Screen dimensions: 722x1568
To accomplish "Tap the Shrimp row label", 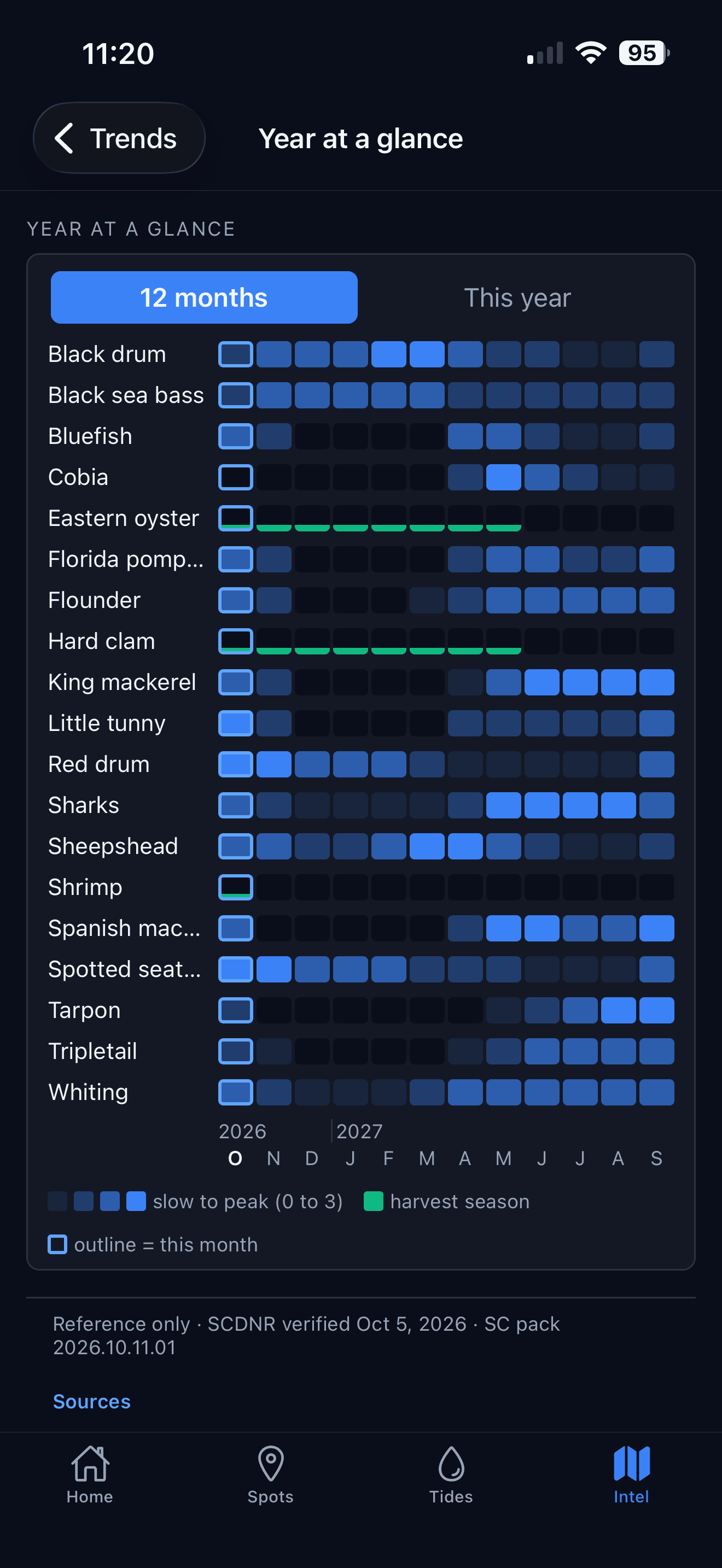I will pyautogui.click(x=85, y=887).
